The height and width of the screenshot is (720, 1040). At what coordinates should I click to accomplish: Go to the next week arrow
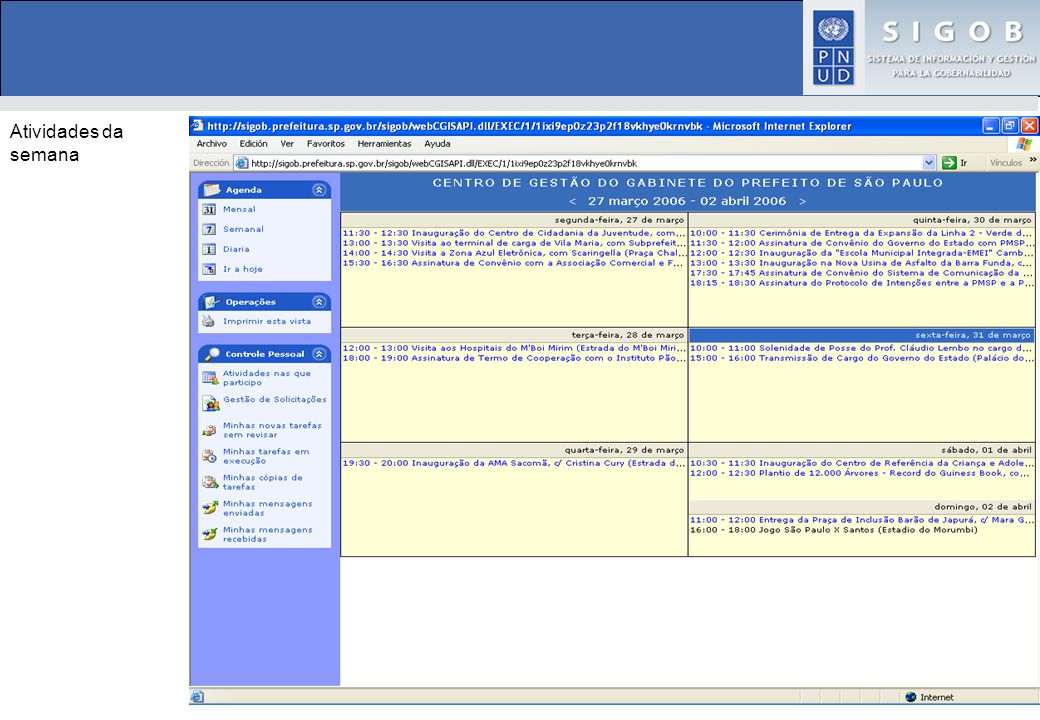coord(803,202)
